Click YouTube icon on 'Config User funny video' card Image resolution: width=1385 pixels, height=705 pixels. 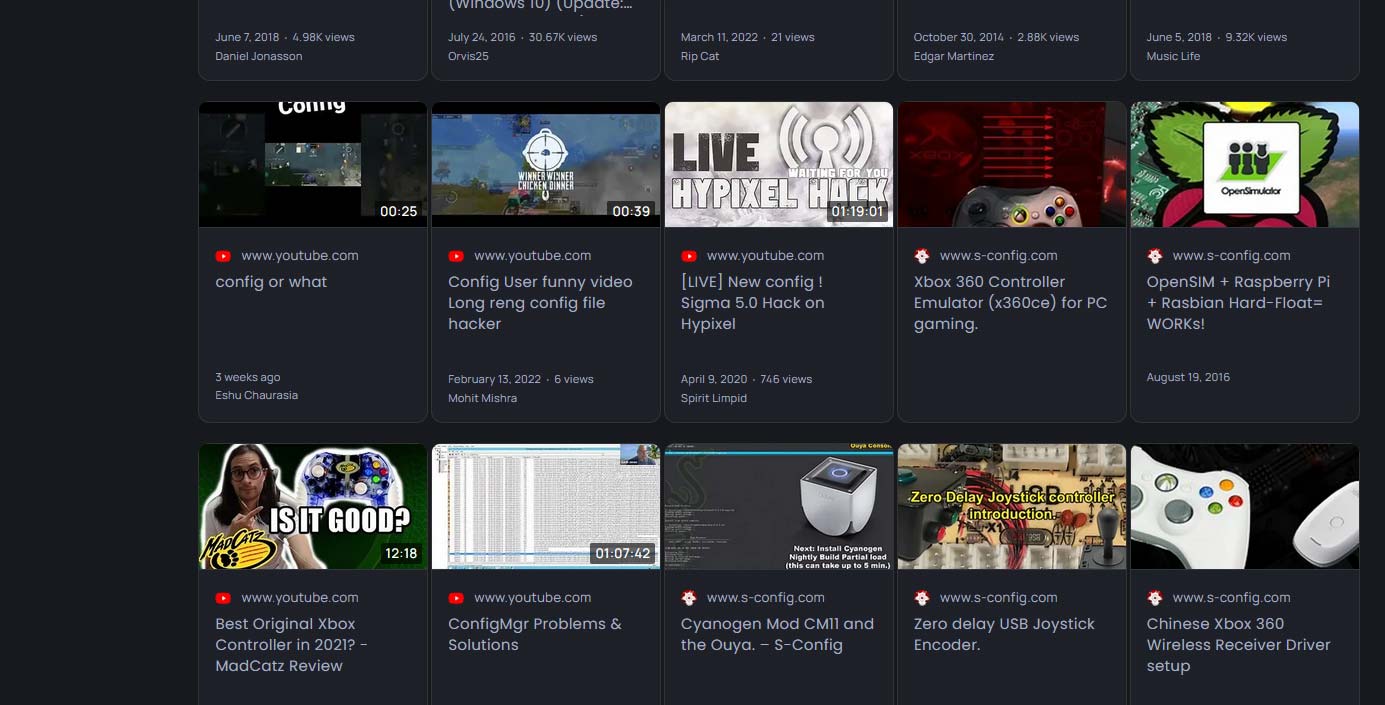(x=456, y=256)
